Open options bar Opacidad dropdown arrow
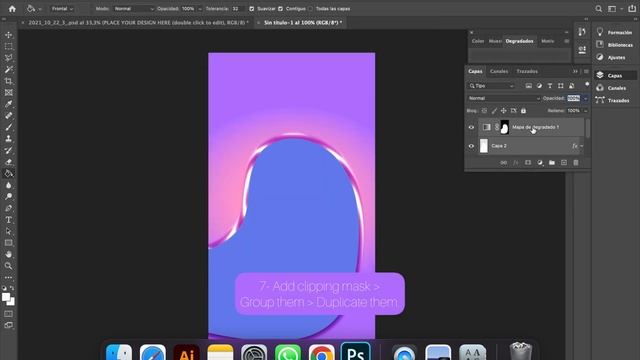Screen dimensions: 640x360 pyautogui.click(x=200, y=9)
